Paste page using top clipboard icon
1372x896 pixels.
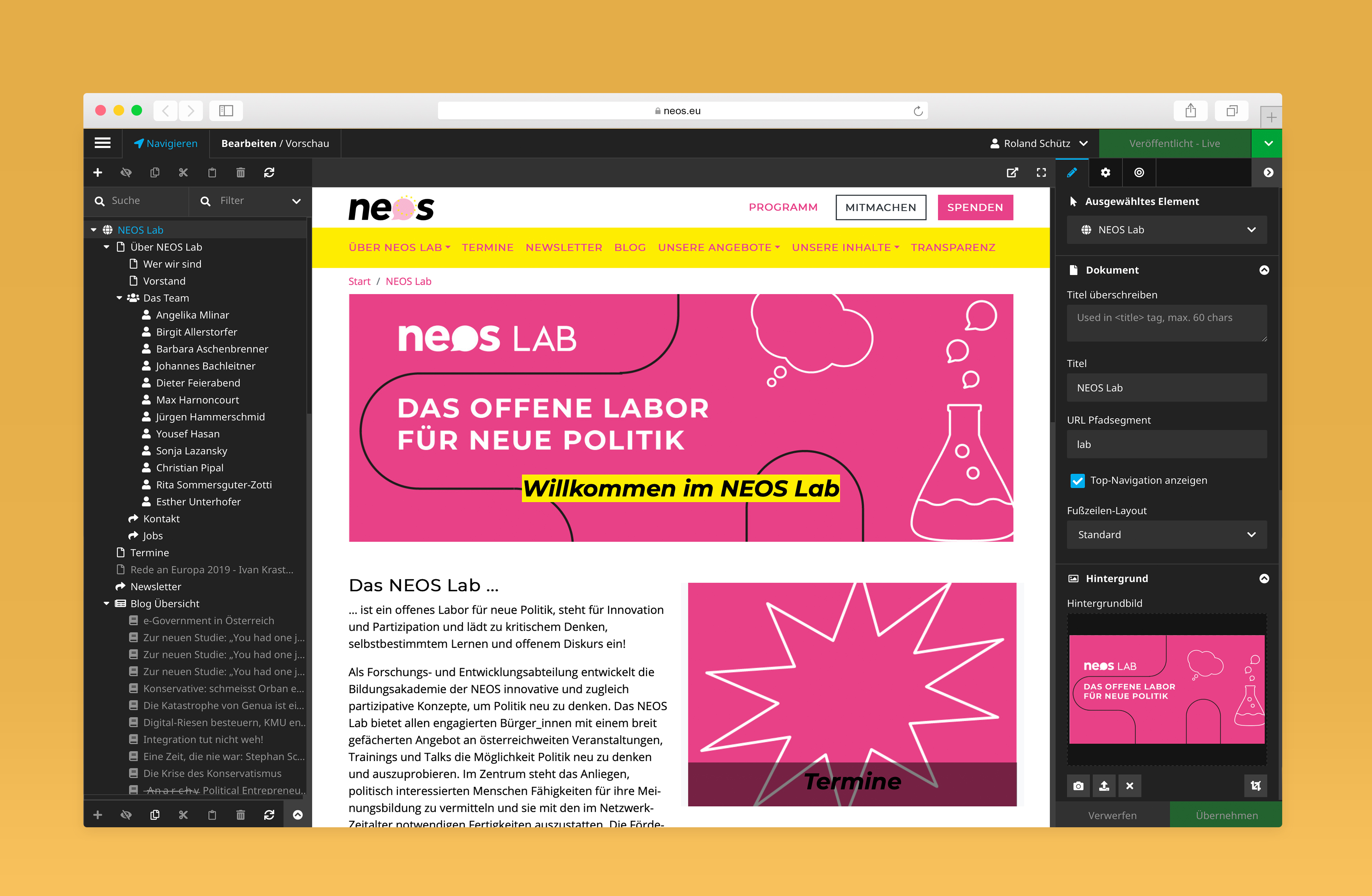pos(212,173)
